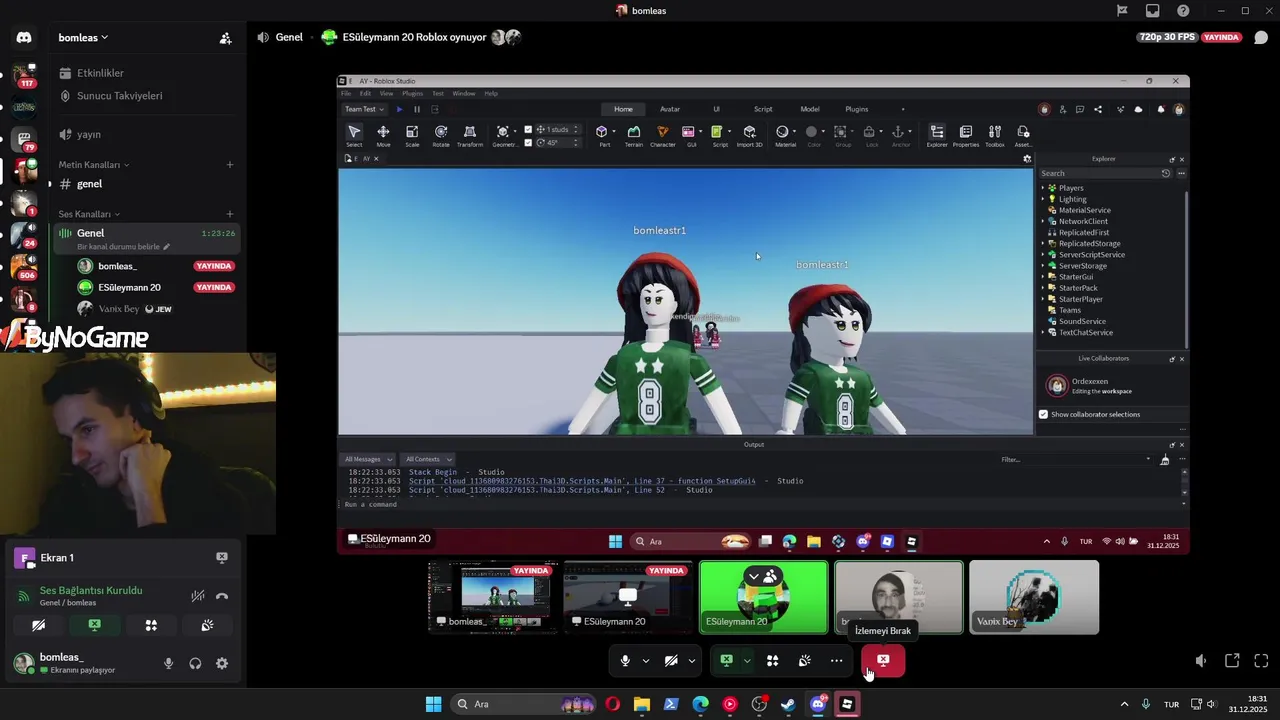This screenshot has height=720, width=1280.
Task: Expand the Lighting node in Explorer
Action: pos(1042,199)
